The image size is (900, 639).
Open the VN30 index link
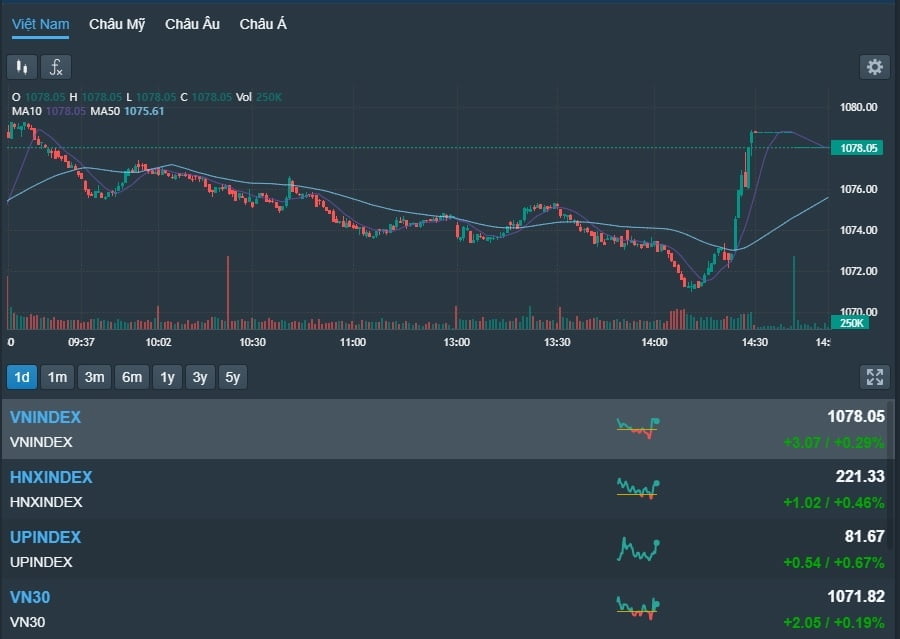tap(30, 597)
